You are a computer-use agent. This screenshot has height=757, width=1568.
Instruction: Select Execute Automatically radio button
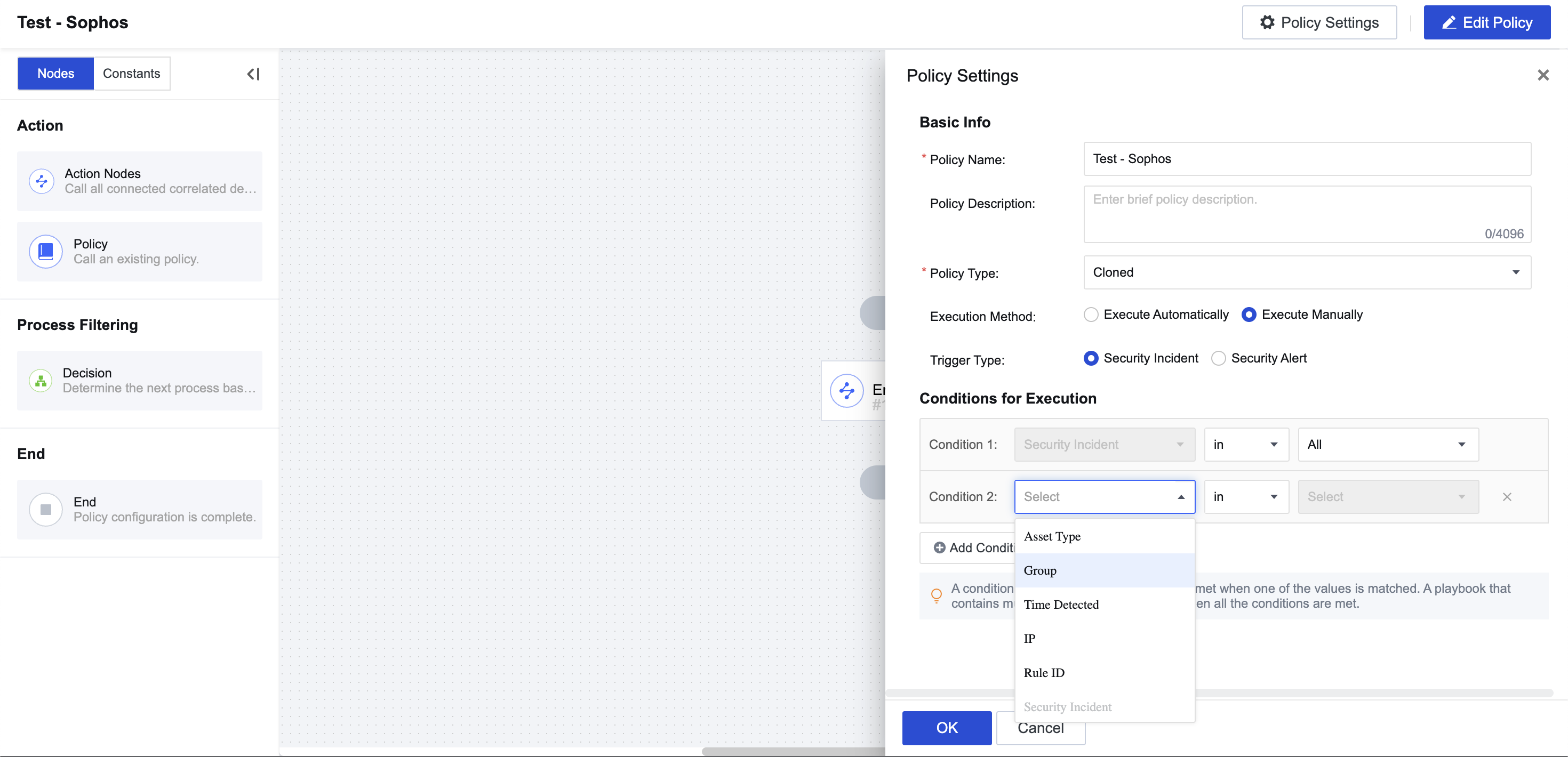[1091, 315]
